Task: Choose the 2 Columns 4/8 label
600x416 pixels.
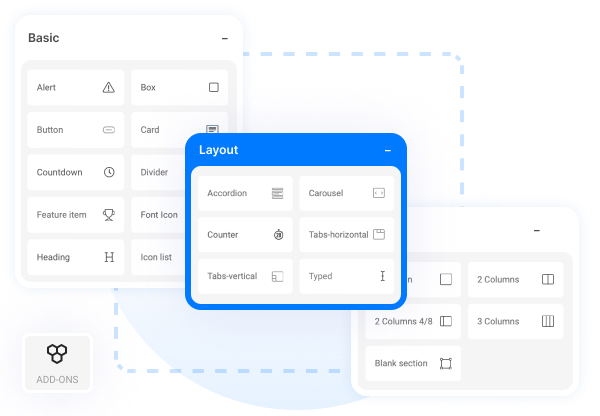Action: [x=403, y=321]
